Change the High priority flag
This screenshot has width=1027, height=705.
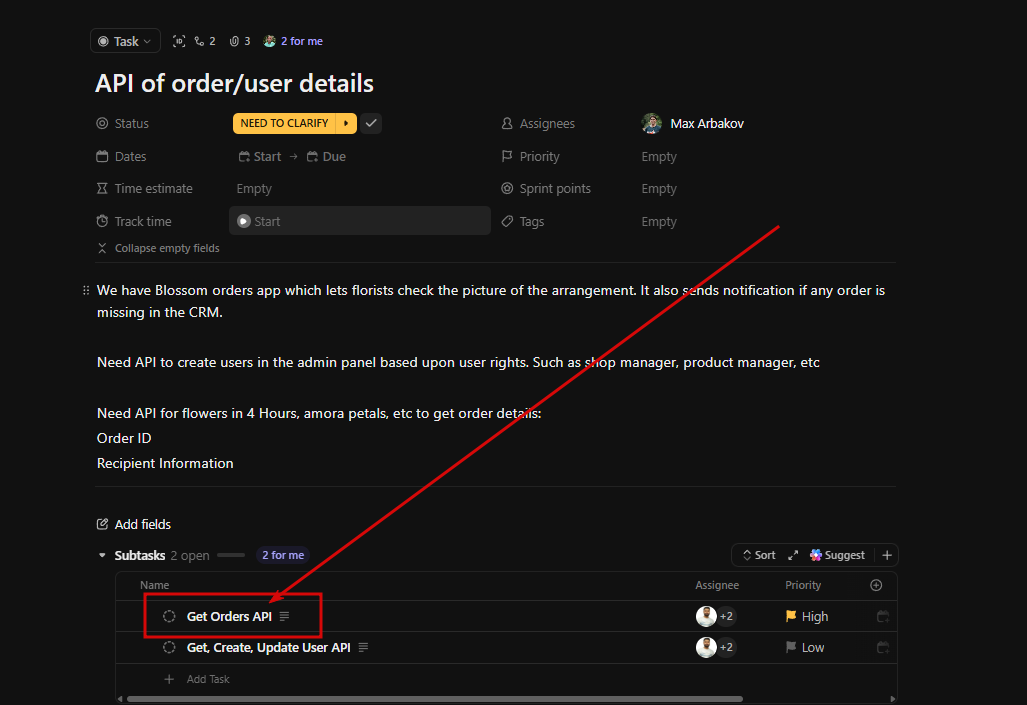(x=807, y=617)
